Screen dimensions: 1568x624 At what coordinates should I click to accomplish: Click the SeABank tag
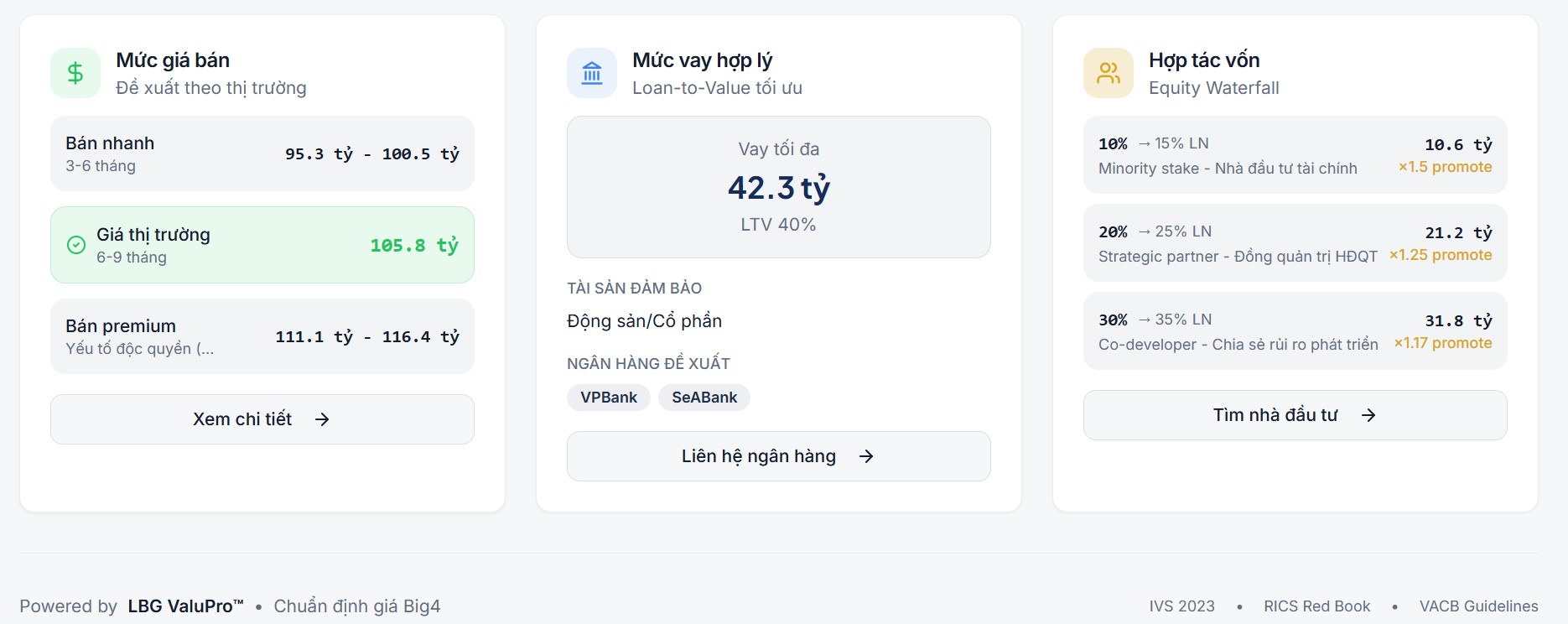704,398
